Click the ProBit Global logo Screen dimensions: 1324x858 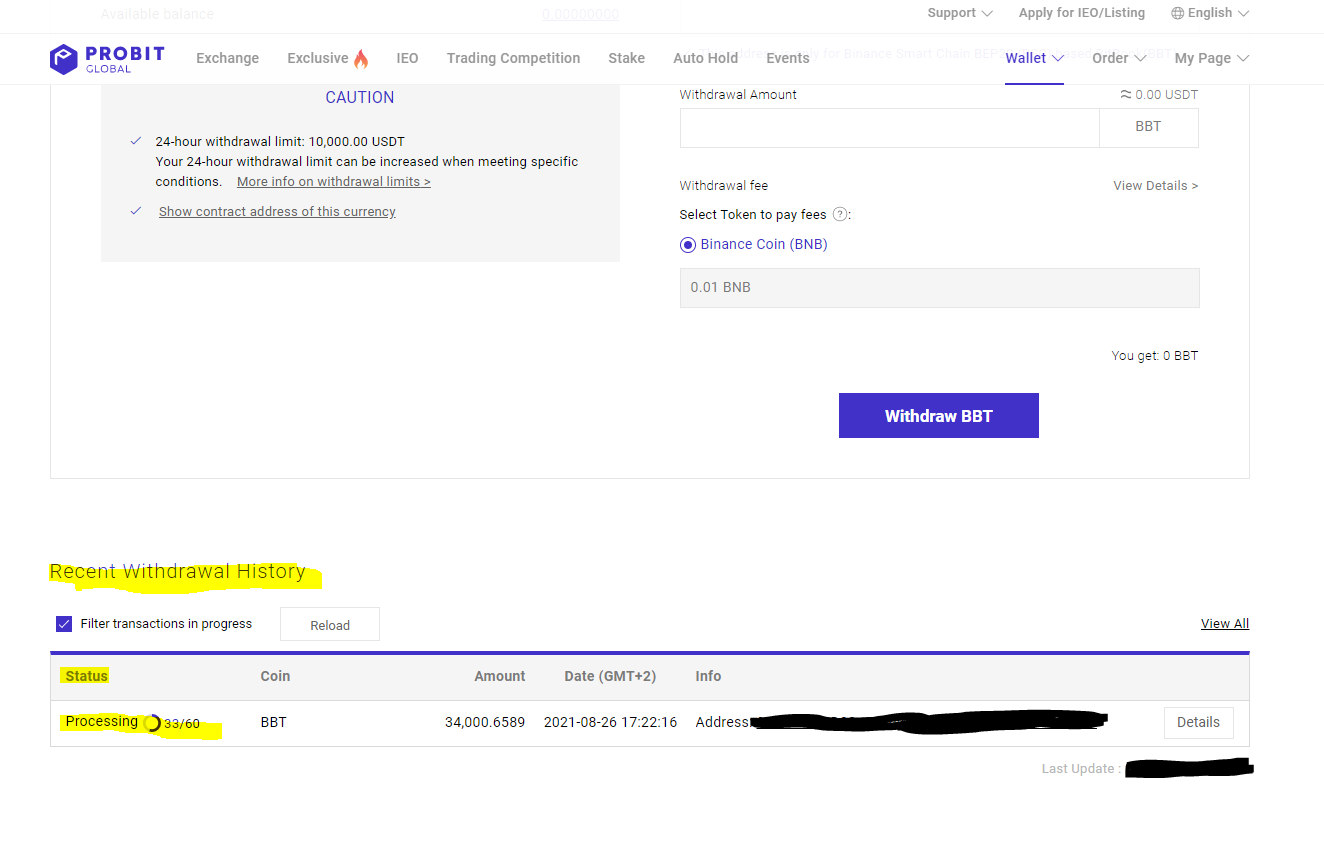107,58
